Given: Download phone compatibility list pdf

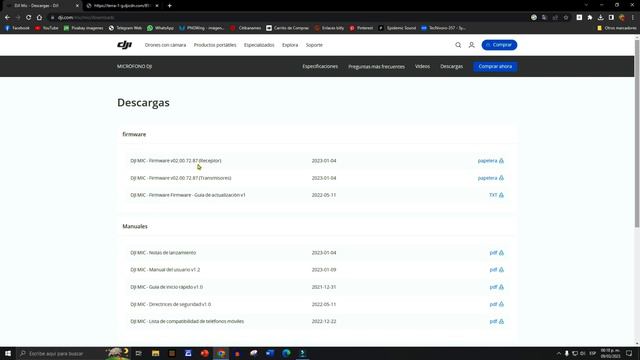Looking at the screenshot, I should pyautogui.click(x=497, y=321).
